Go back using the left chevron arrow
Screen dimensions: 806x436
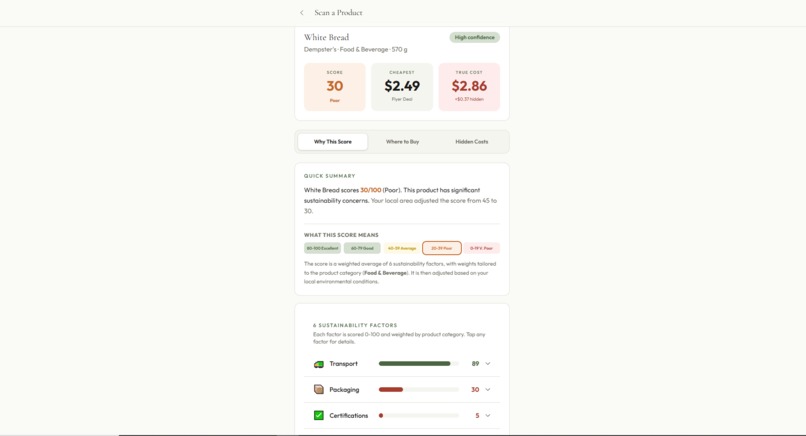click(x=302, y=13)
